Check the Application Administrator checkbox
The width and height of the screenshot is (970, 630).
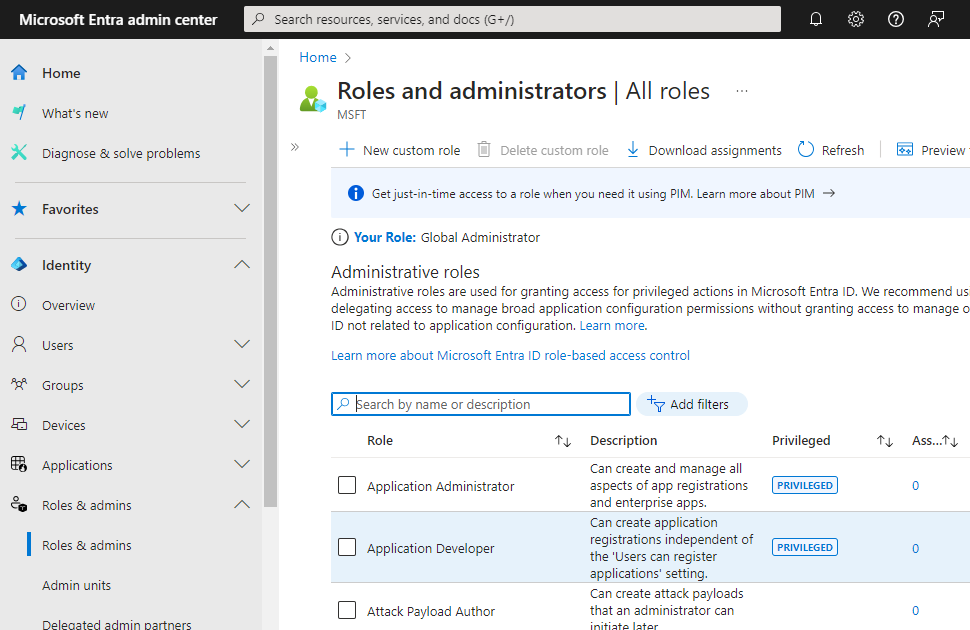click(347, 484)
